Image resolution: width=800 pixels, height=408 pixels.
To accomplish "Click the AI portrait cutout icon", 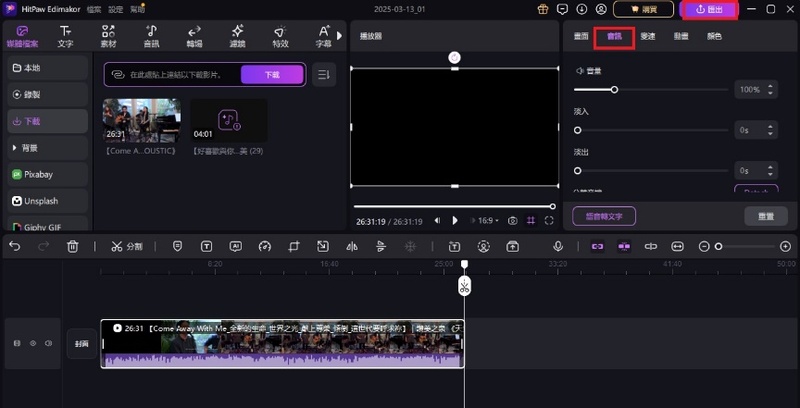I will (x=483, y=247).
